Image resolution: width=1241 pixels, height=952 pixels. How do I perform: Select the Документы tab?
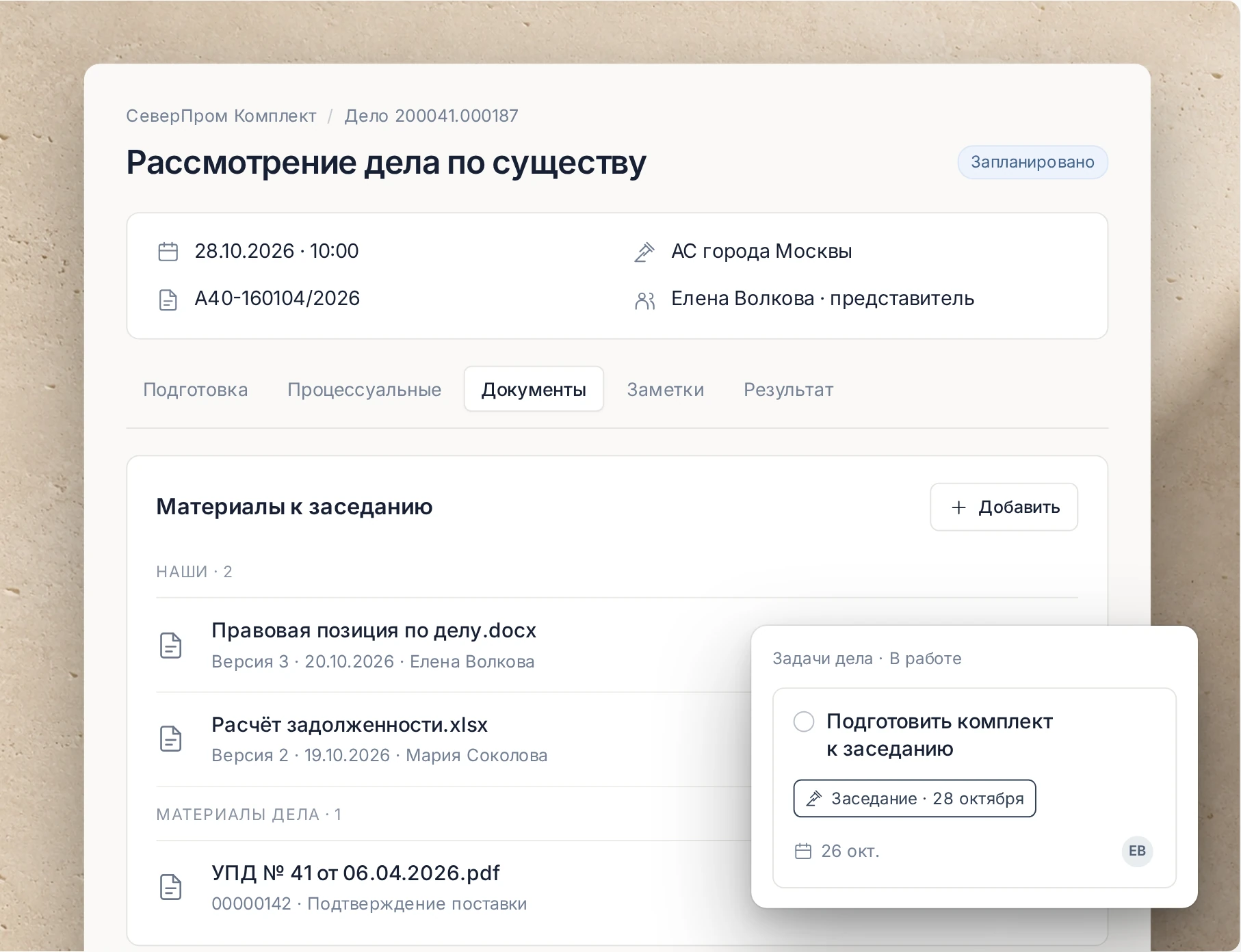pyautogui.click(x=534, y=389)
